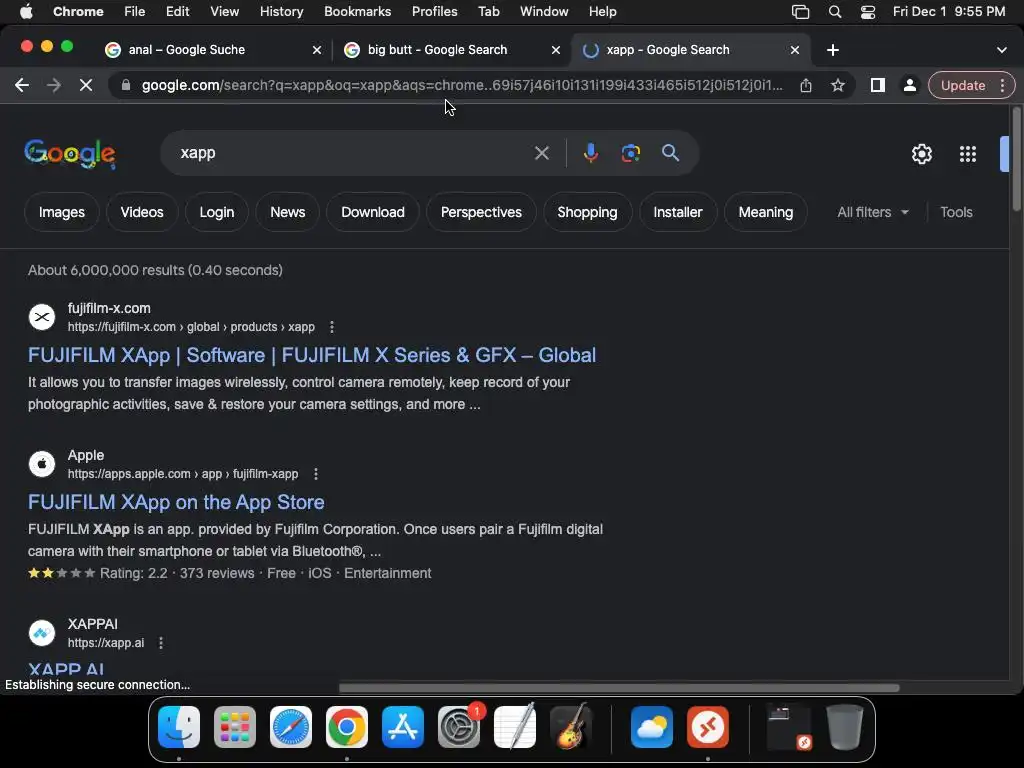Open the Profiles menu
The width and height of the screenshot is (1024, 768).
click(434, 12)
